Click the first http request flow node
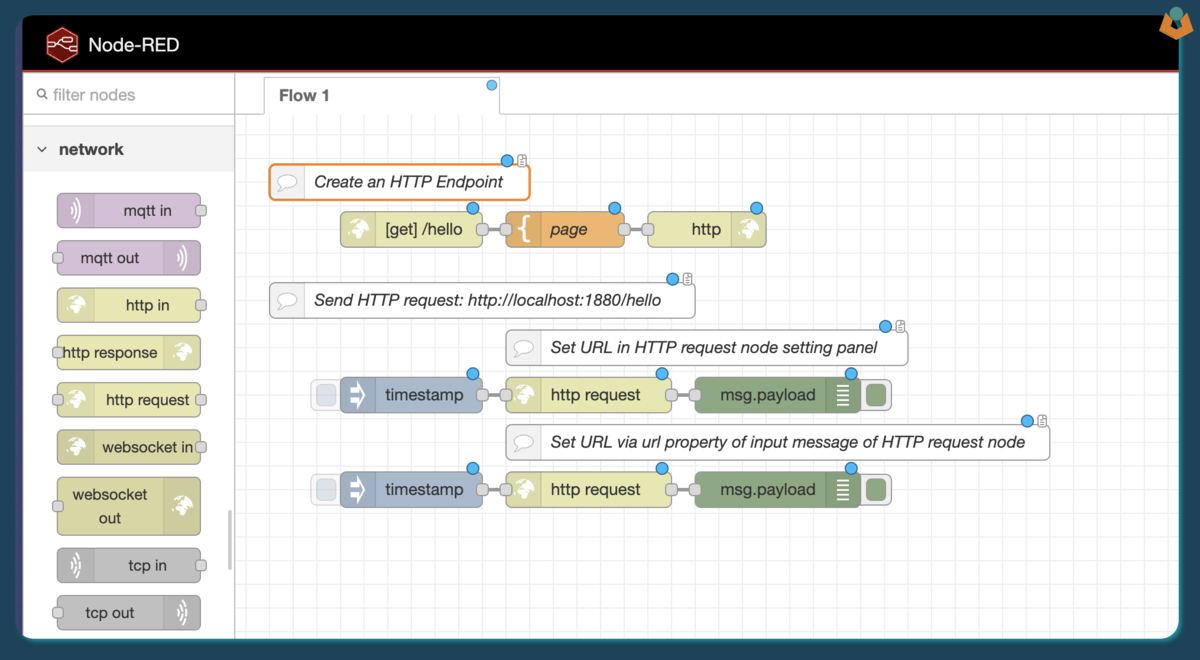The image size is (1200, 660). tap(589, 395)
